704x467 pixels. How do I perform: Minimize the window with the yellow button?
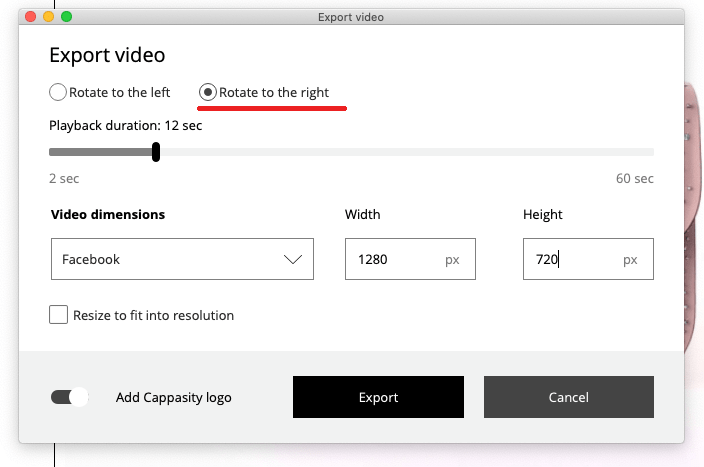[x=48, y=17]
